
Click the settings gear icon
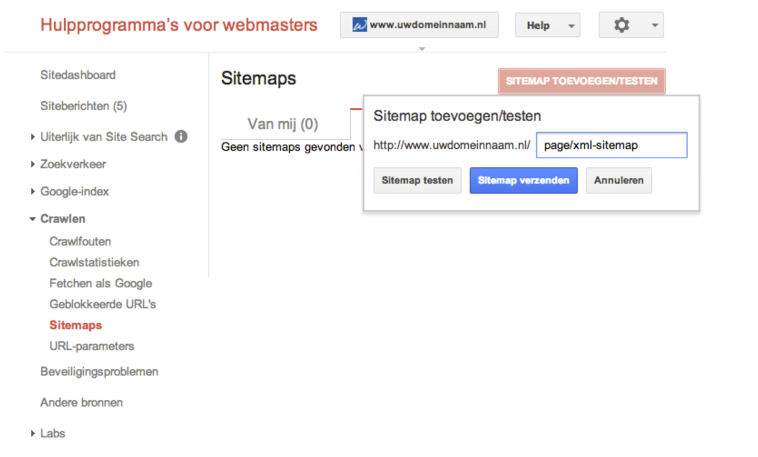[x=621, y=25]
